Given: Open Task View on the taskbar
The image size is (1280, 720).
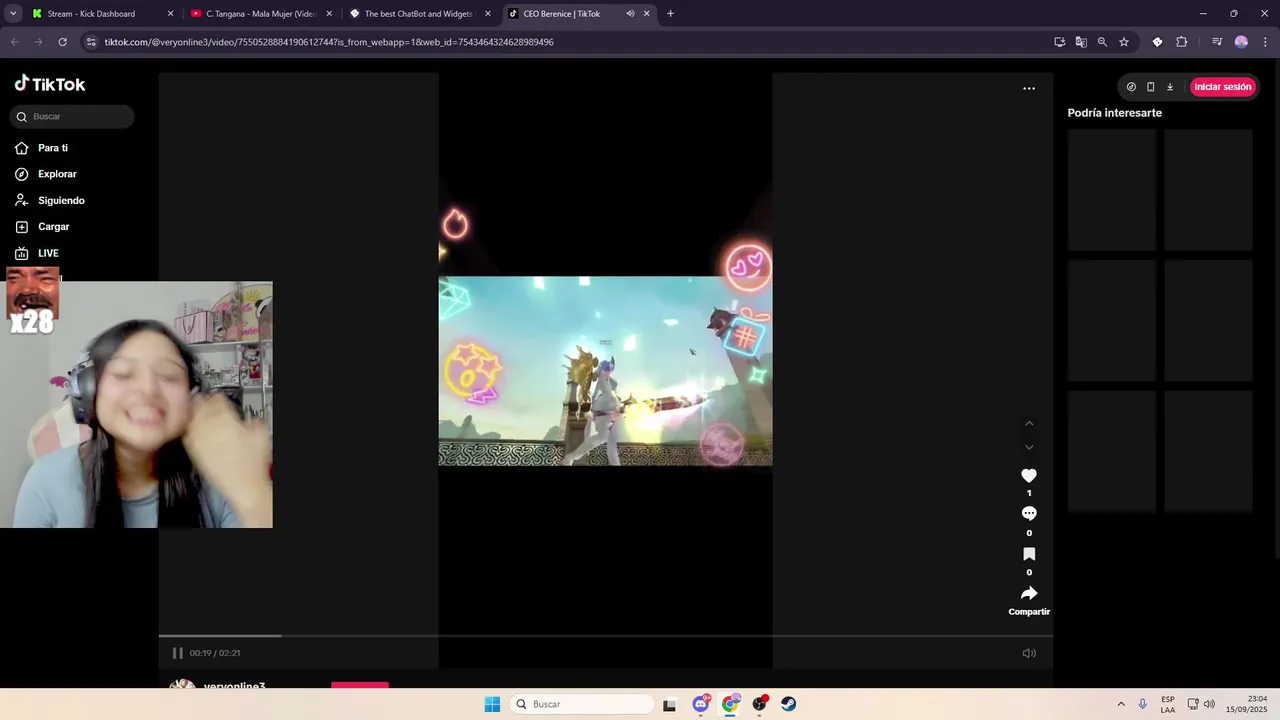Looking at the screenshot, I should coord(670,704).
